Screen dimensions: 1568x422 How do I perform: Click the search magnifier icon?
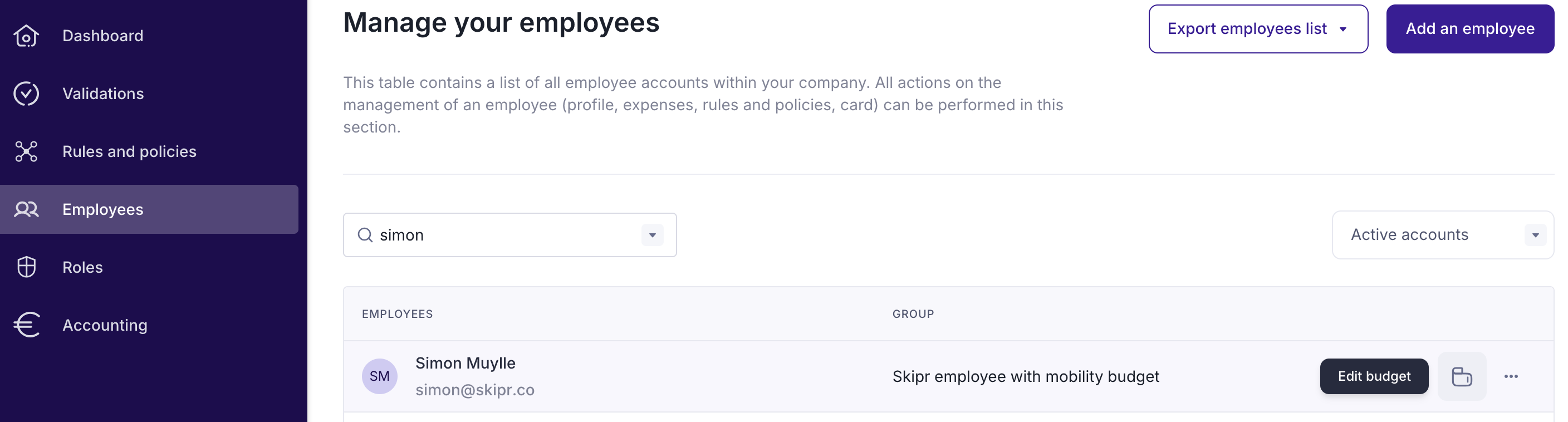(x=365, y=235)
